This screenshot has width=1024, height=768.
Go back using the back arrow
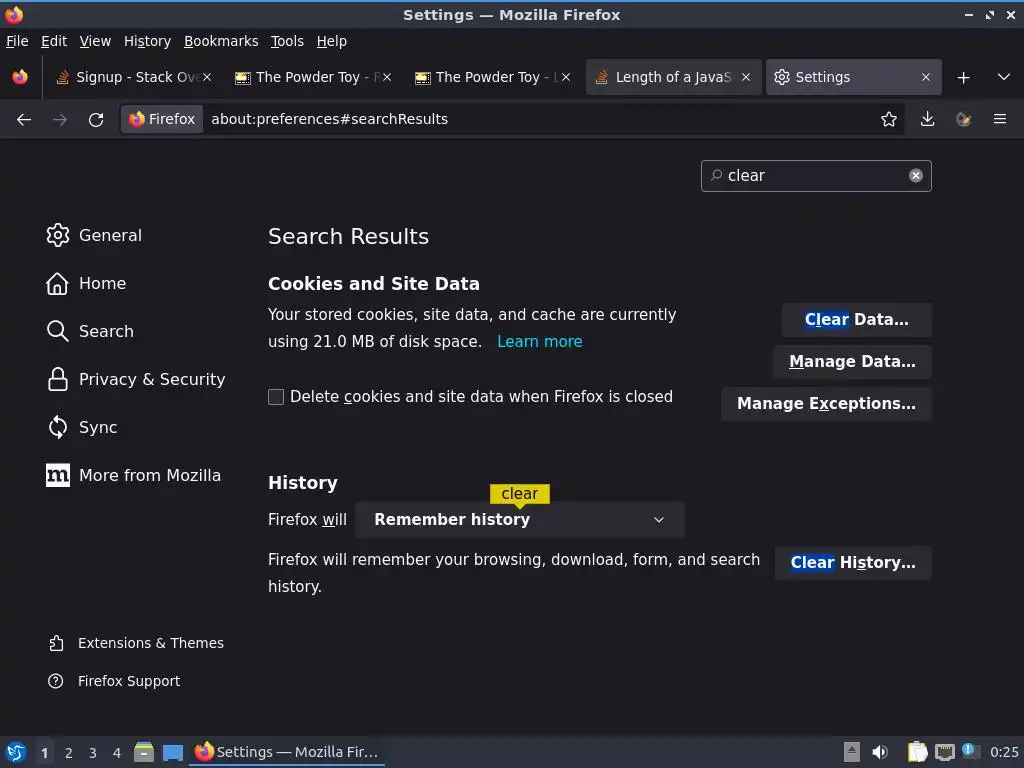[x=24, y=120]
